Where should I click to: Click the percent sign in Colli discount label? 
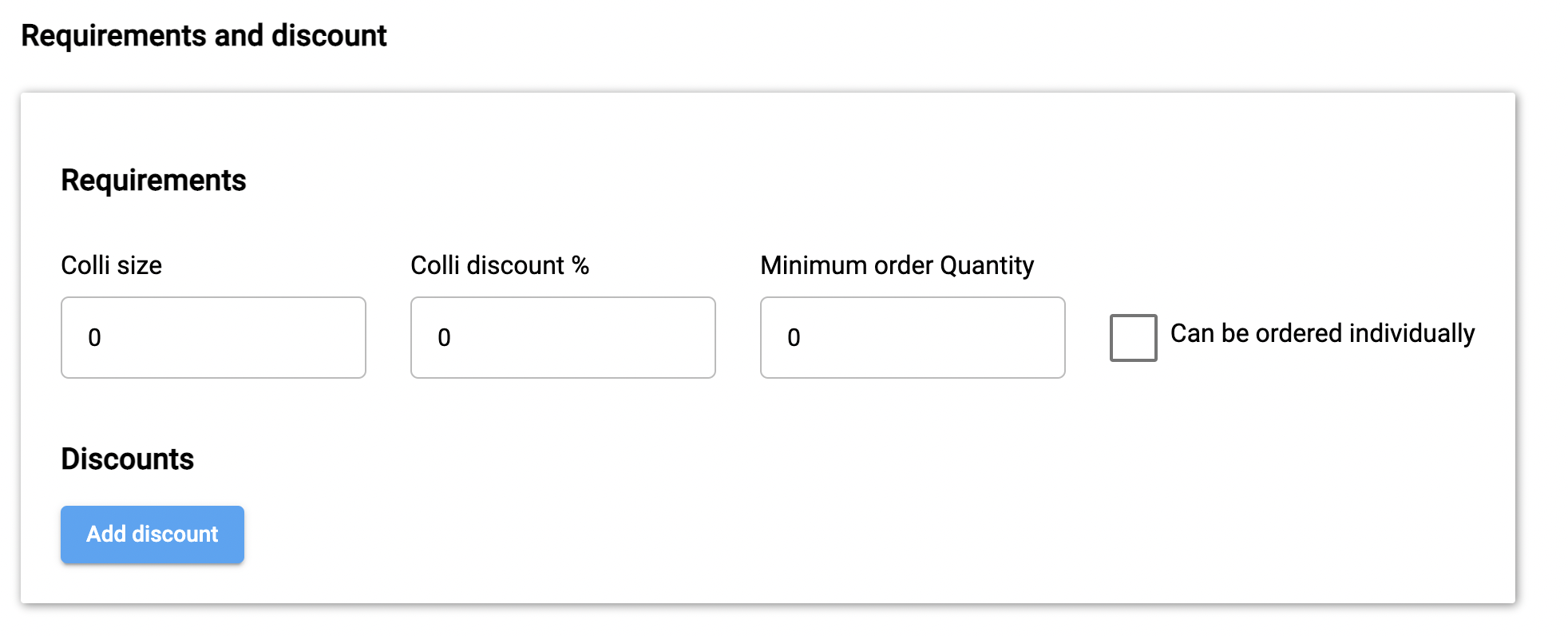coord(580,265)
